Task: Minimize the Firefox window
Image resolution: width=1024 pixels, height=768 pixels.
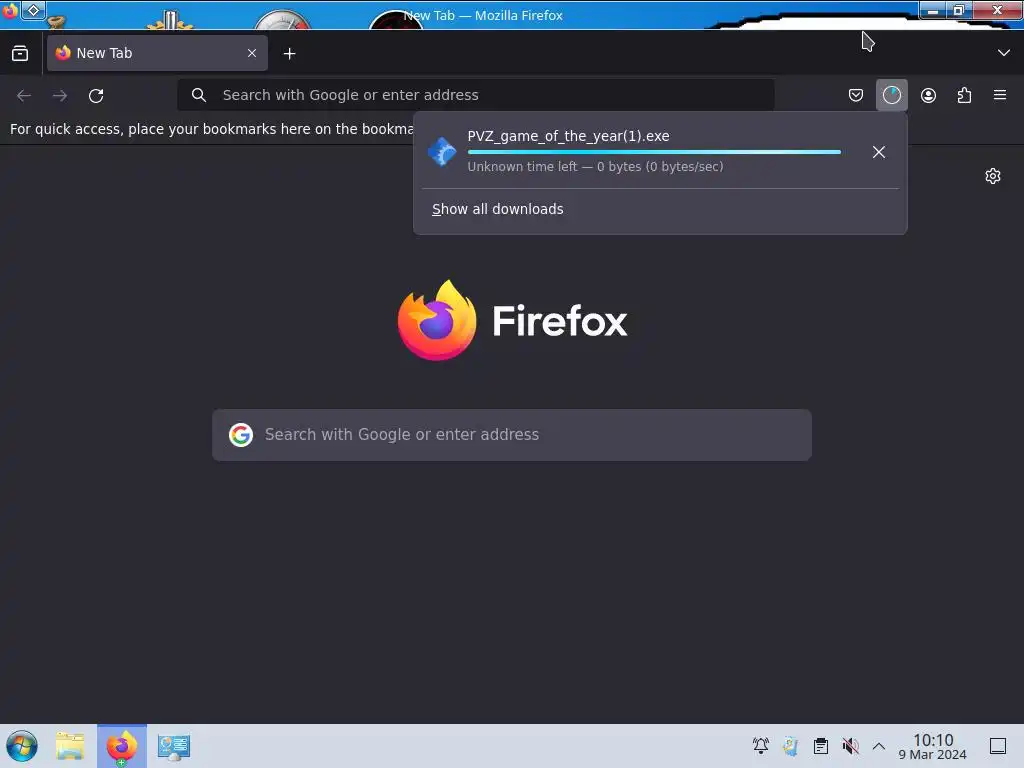Action: coord(933,10)
